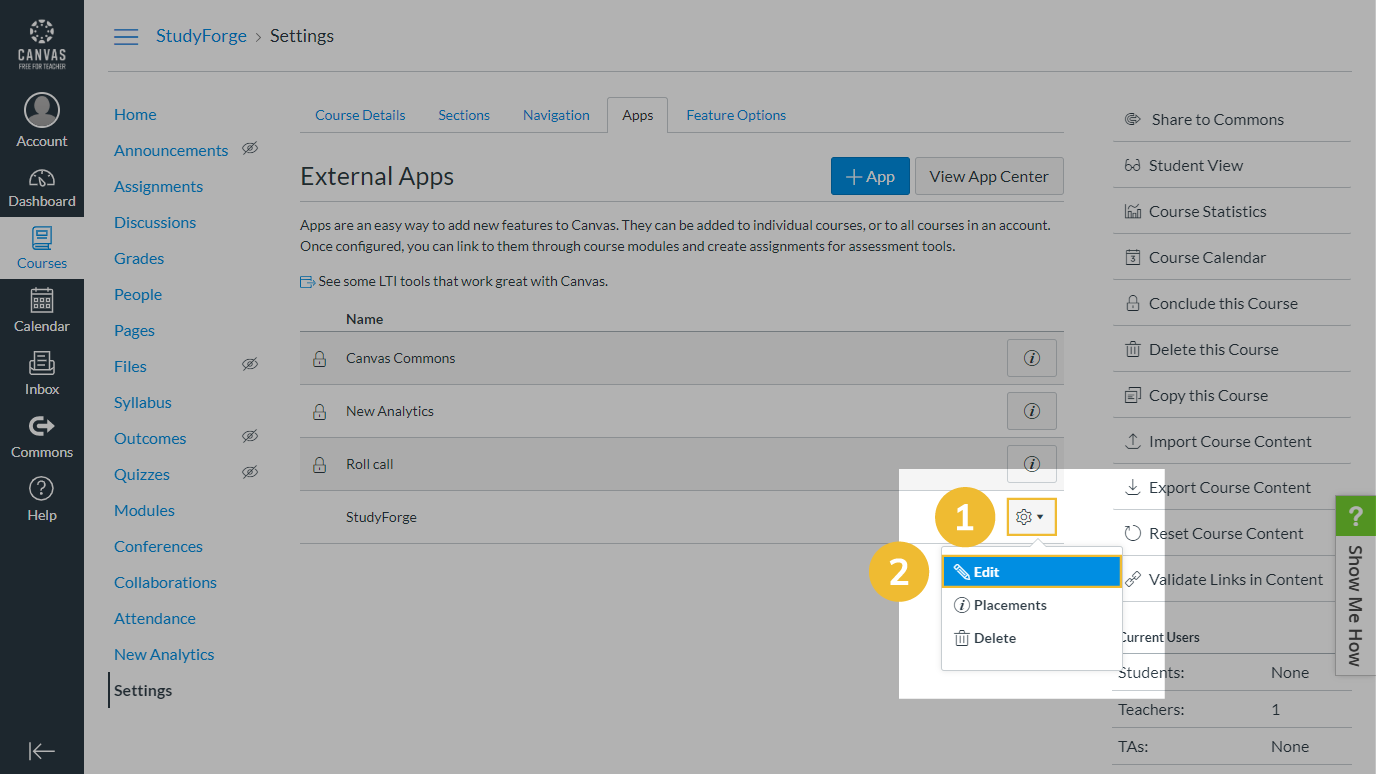Click Share to Commons
Viewport: 1376px width, 774px height.
tap(1204, 119)
